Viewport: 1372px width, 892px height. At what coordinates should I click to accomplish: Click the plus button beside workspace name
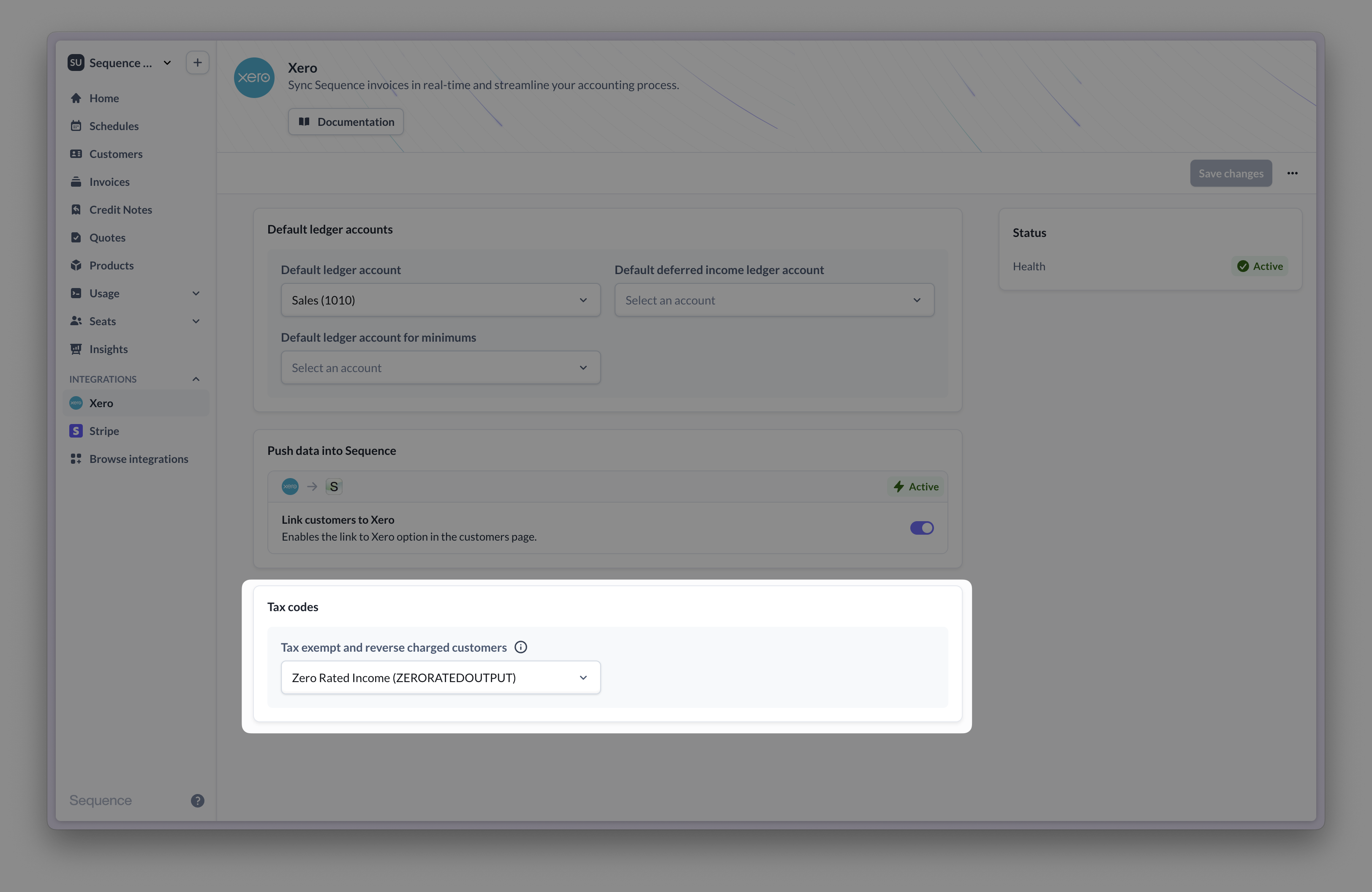point(197,63)
